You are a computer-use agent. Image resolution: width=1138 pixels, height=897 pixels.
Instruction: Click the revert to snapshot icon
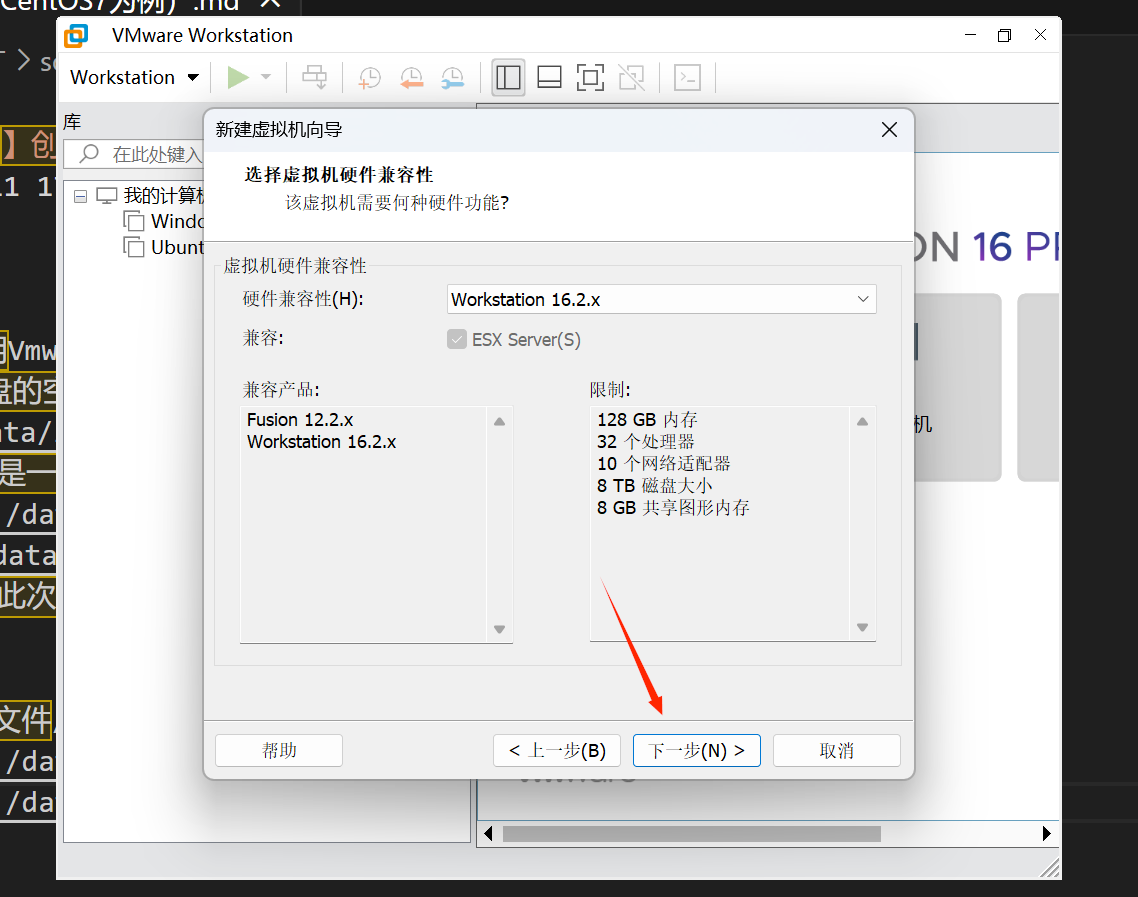click(412, 77)
